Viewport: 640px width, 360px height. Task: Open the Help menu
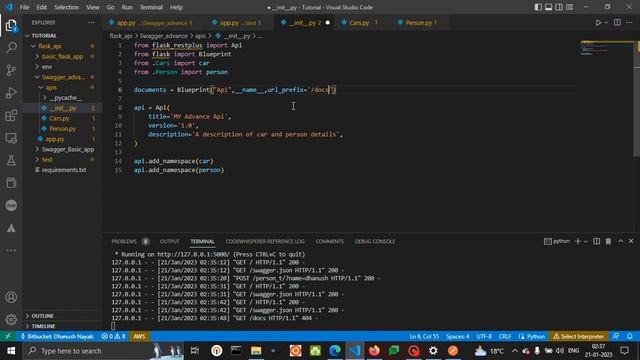click(176, 7)
